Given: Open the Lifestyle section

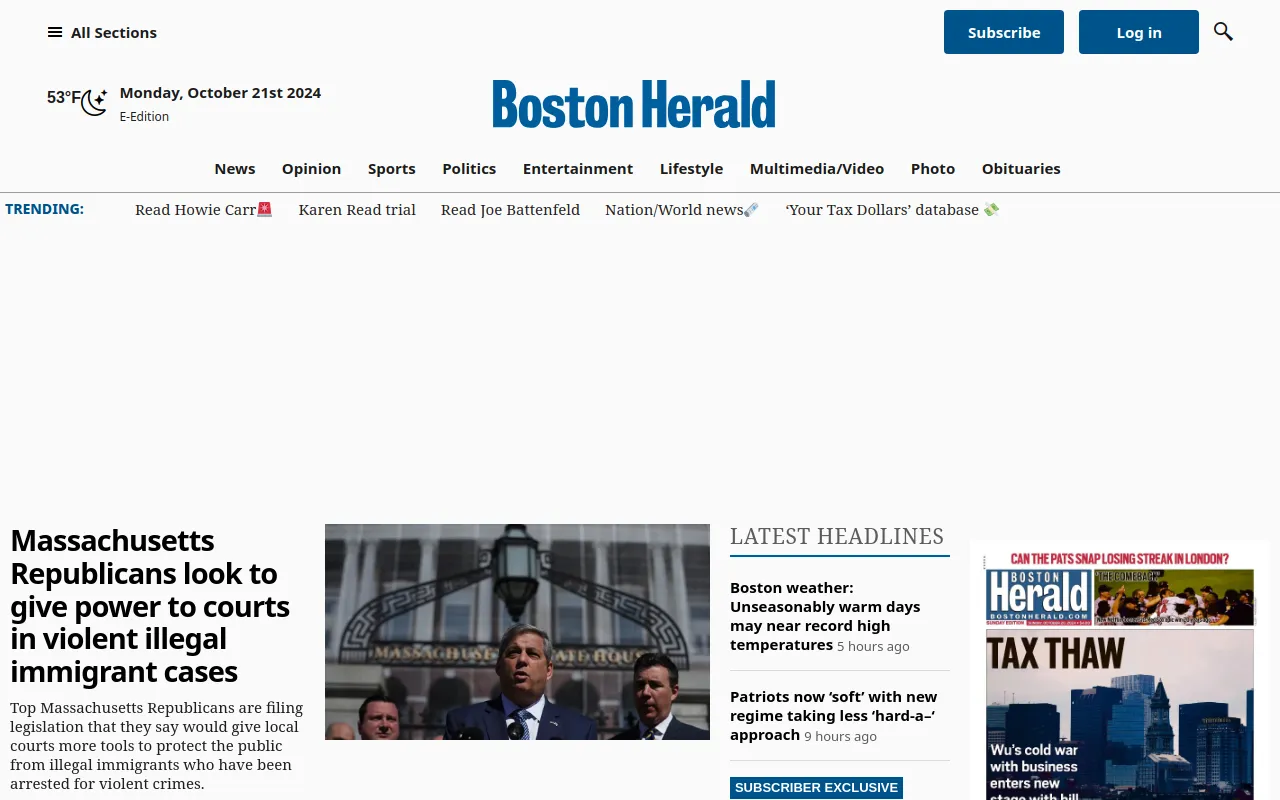Looking at the screenshot, I should point(691,168).
